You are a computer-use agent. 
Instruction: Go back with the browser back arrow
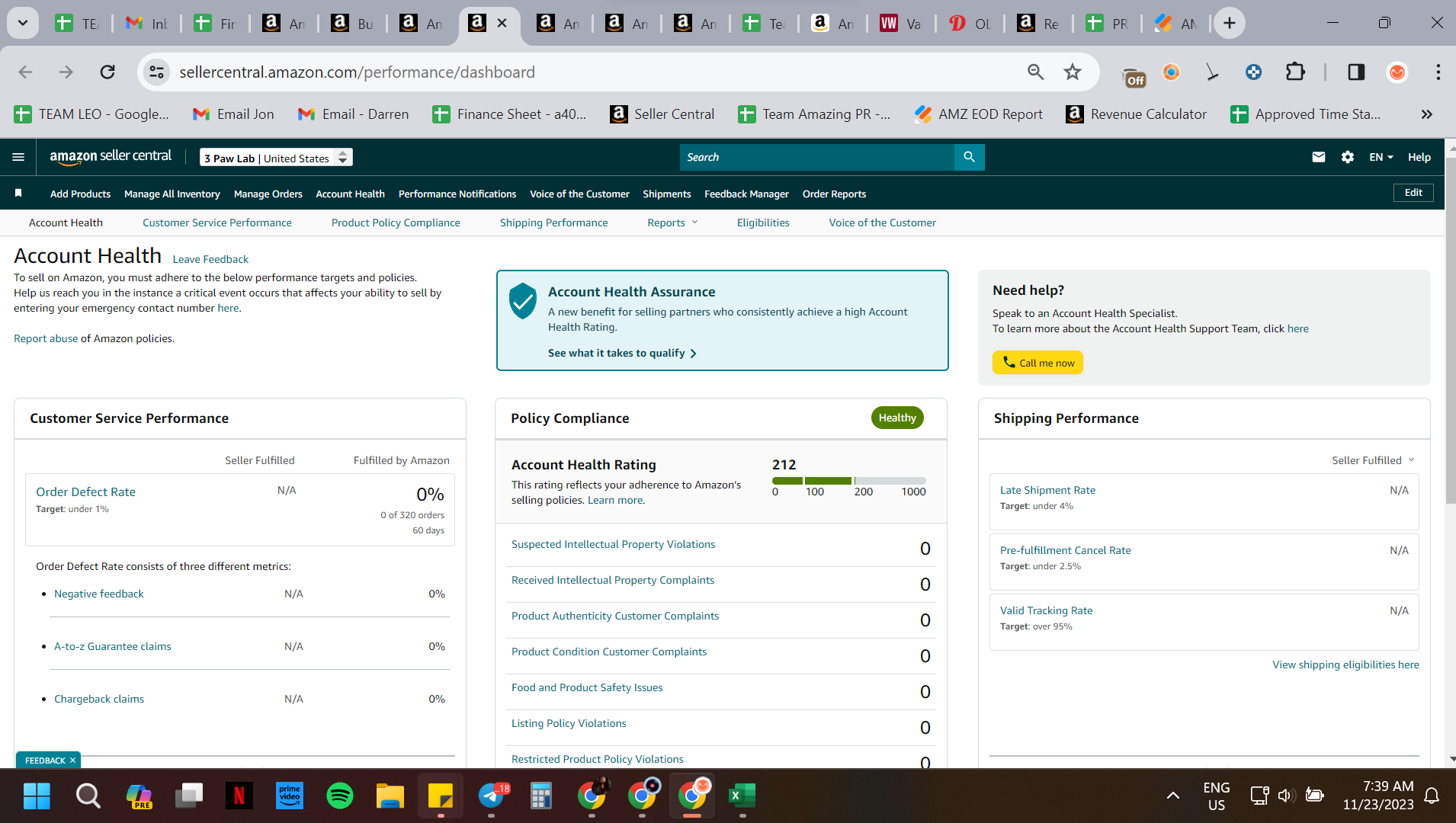click(25, 72)
